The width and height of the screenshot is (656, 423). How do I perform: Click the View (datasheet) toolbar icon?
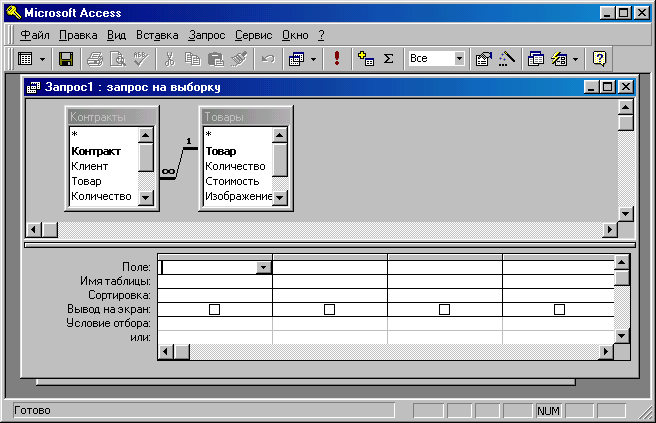click(x=26, y=59)
